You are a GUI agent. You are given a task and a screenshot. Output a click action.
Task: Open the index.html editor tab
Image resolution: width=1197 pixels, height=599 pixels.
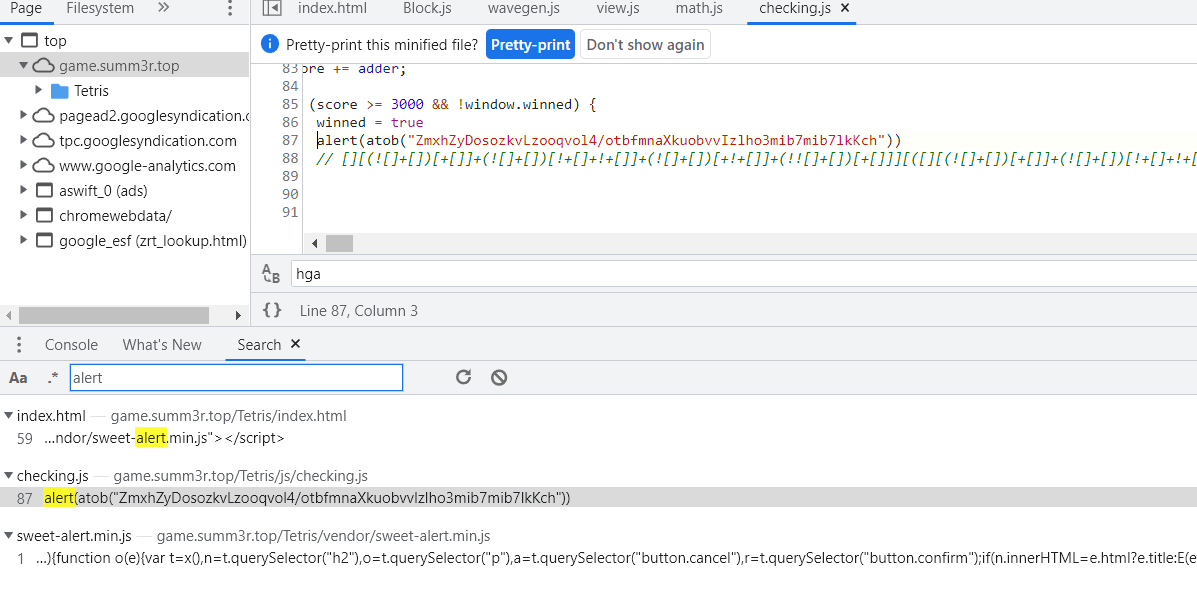[332, 8]
